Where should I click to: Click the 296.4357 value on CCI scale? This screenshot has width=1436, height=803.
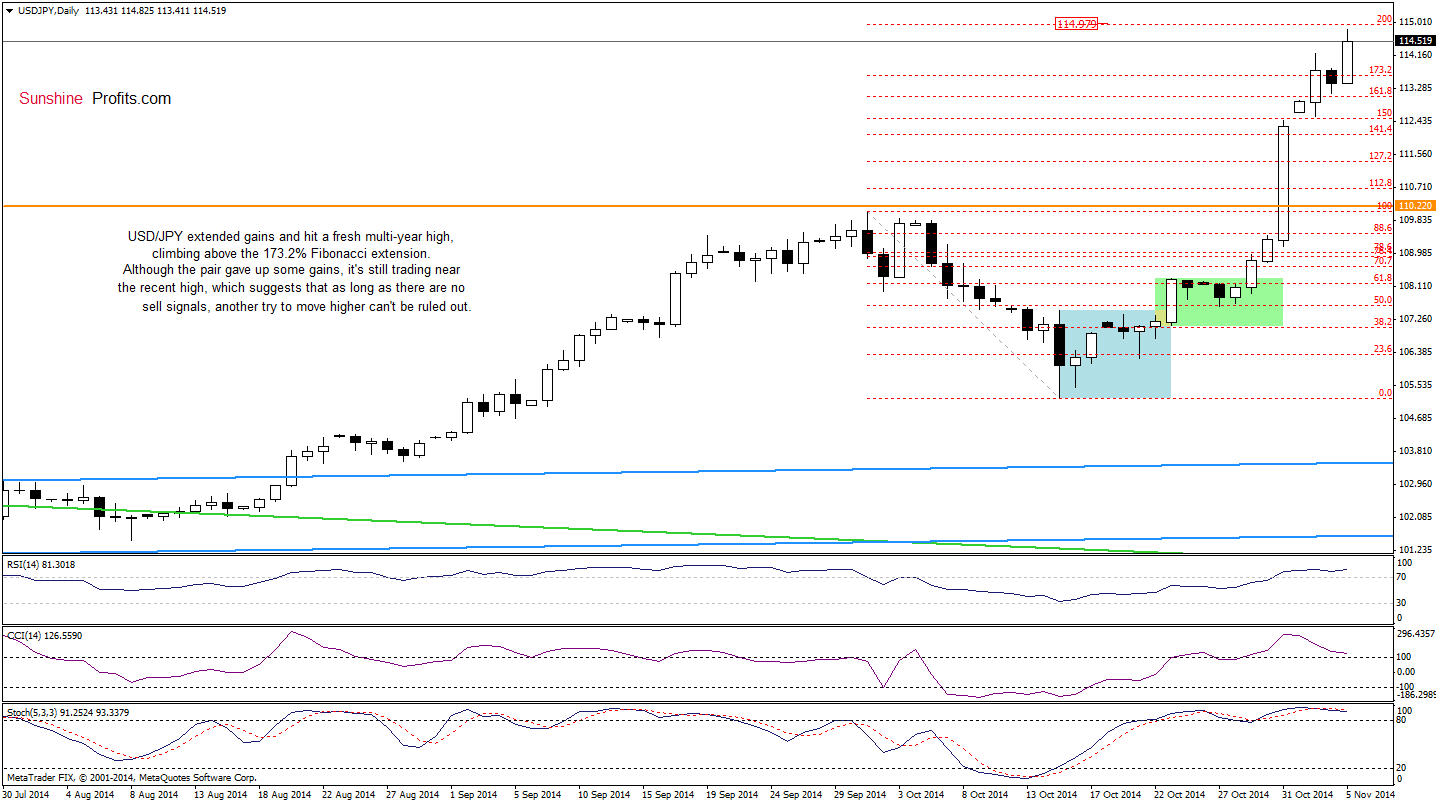tap(1414, 633)
